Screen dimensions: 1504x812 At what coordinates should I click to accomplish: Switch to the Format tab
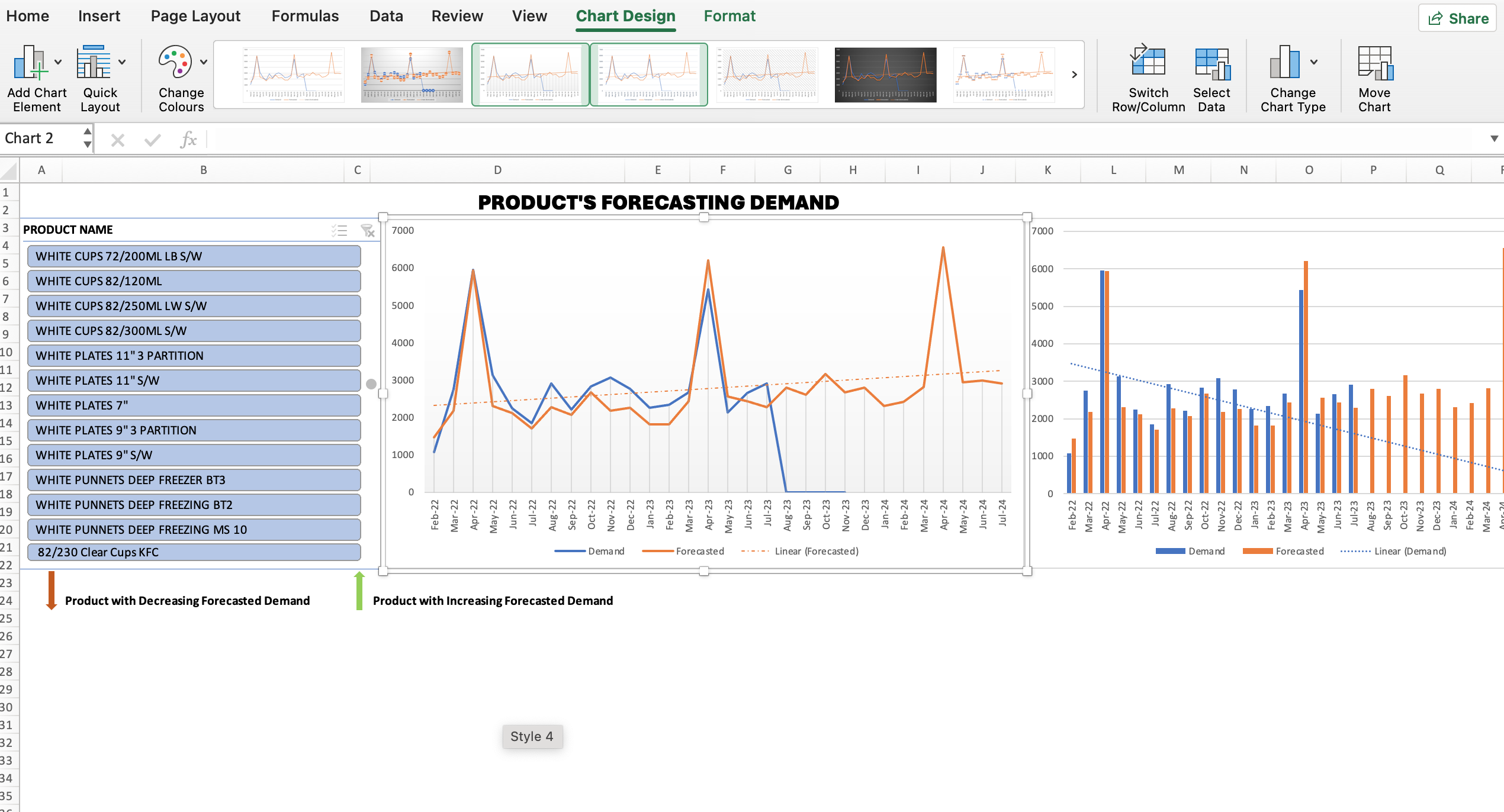(x=729, y=16)
